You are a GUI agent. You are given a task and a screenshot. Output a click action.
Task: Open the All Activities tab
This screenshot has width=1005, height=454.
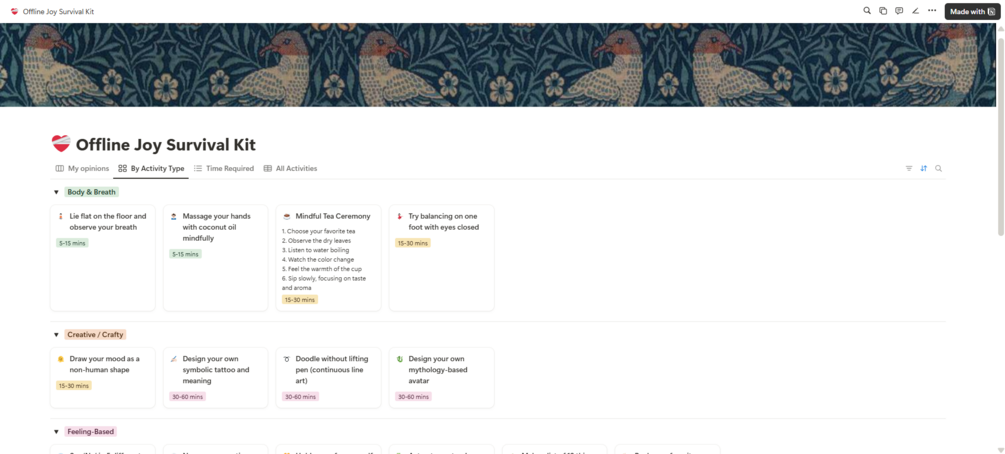point(290,169)
